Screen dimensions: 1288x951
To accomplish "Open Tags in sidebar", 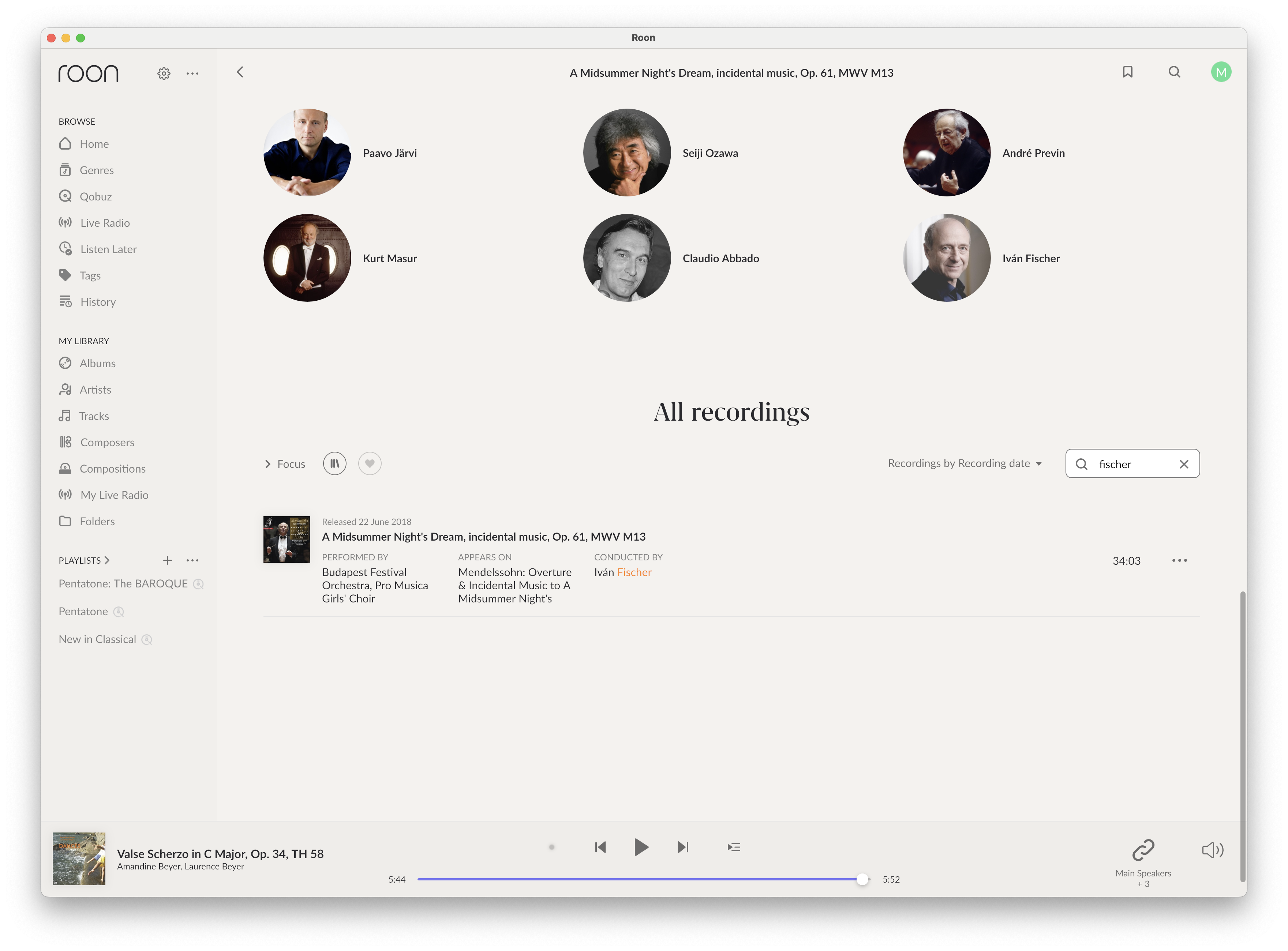I will coord(80,276).
